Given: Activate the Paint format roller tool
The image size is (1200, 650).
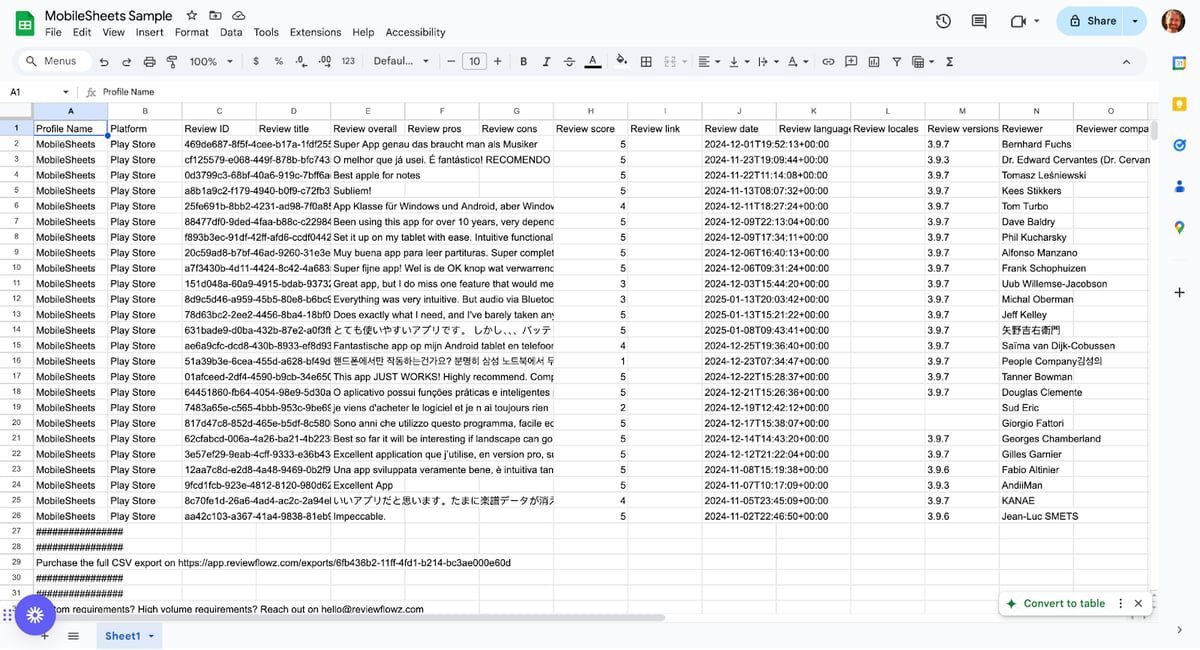Looking at the screenshot, I should click(171, 61).
